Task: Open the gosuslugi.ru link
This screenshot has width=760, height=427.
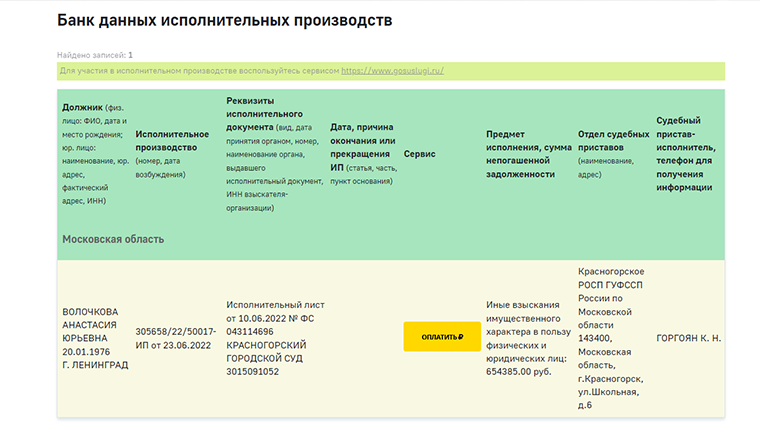Action: (392, 71)
